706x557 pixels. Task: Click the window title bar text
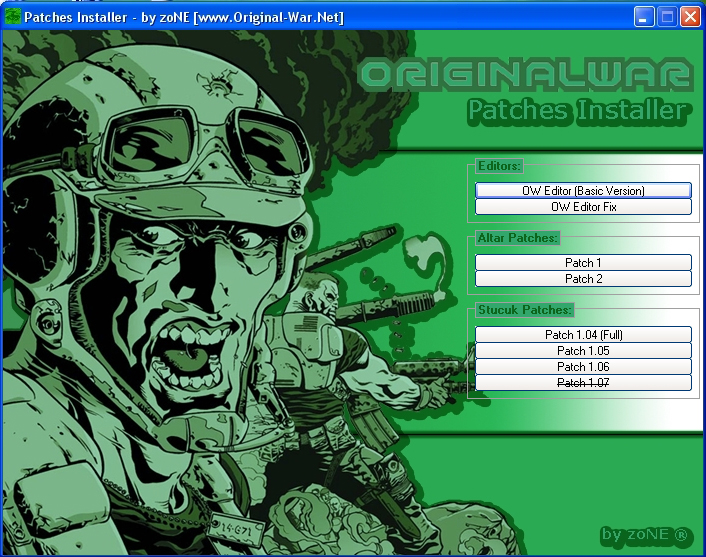(184, 18)
